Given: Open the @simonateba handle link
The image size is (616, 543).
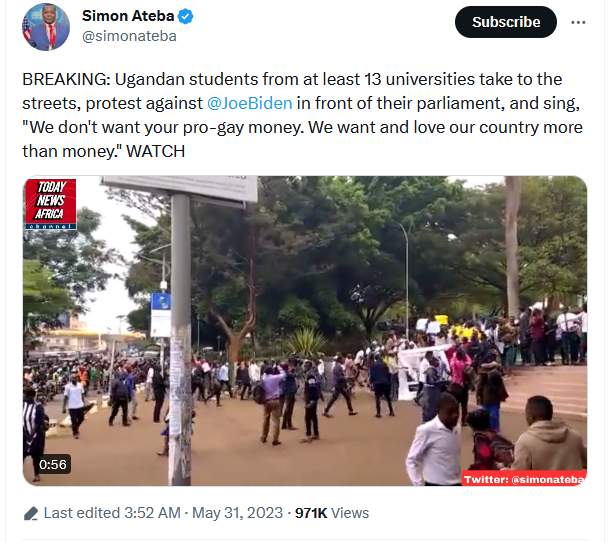Looking at the screenshot, I should point(129,36).
